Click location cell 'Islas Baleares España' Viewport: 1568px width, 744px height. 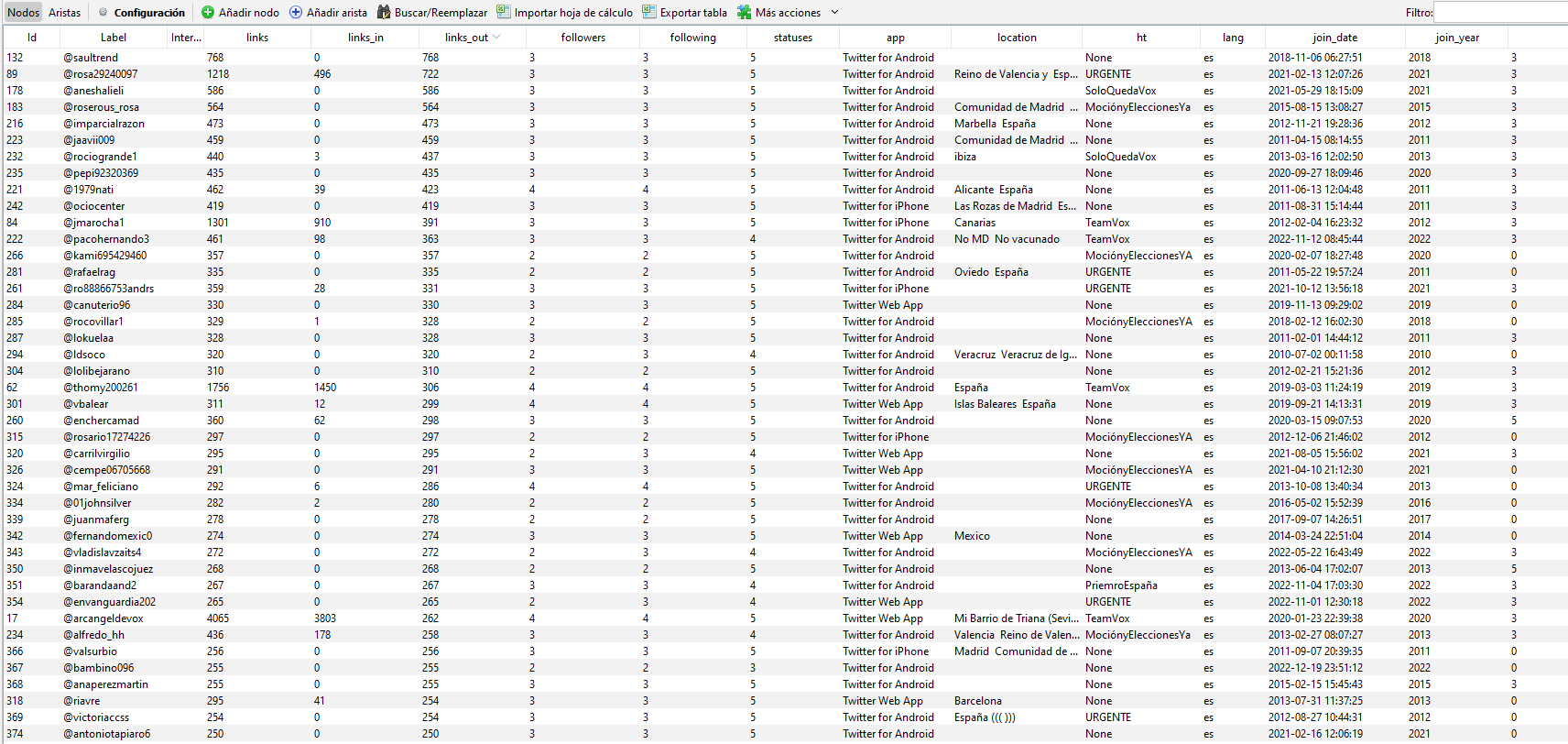pyautogui.click(x=1005, y=404)
